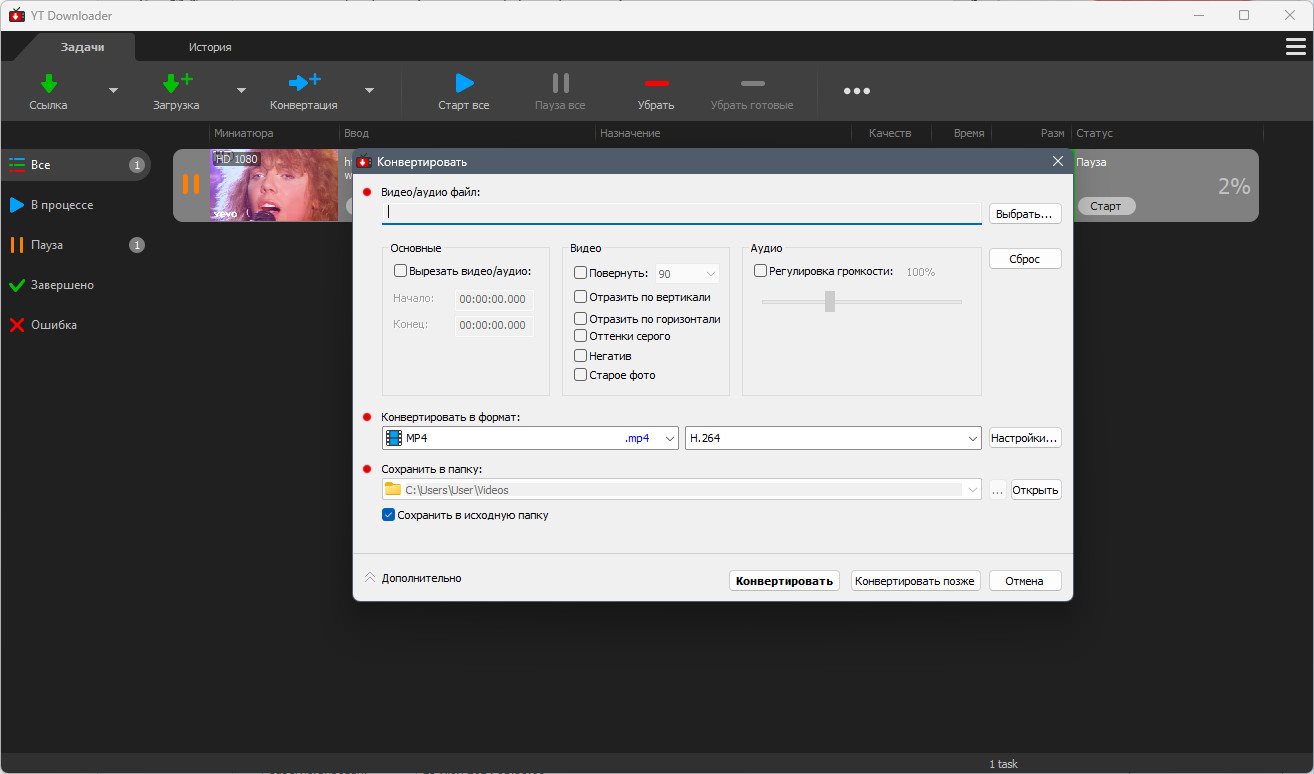Switch to the История tab
This screenshot has width=1314, height=774.
(x=210, y=47)
